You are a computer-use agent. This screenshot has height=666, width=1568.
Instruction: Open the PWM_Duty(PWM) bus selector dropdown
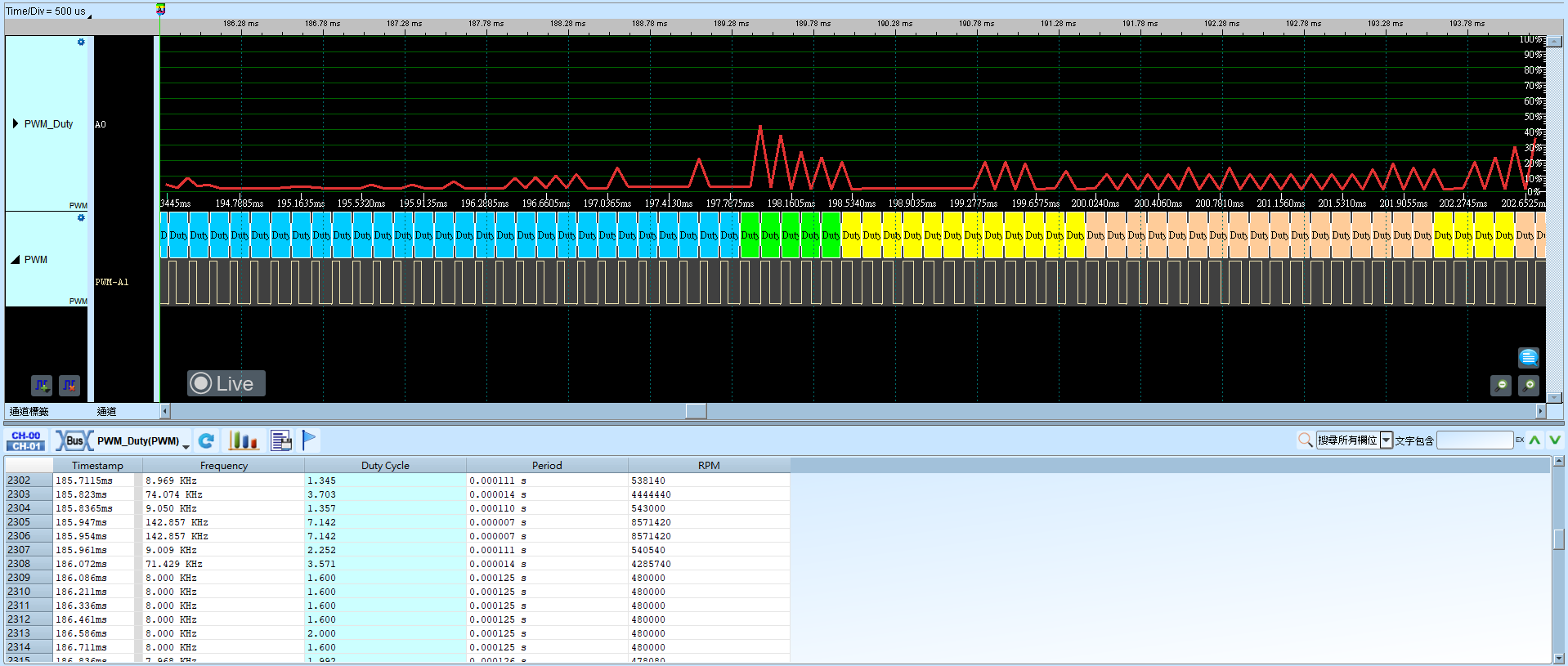pyautogui.click(x=186, y=445)
